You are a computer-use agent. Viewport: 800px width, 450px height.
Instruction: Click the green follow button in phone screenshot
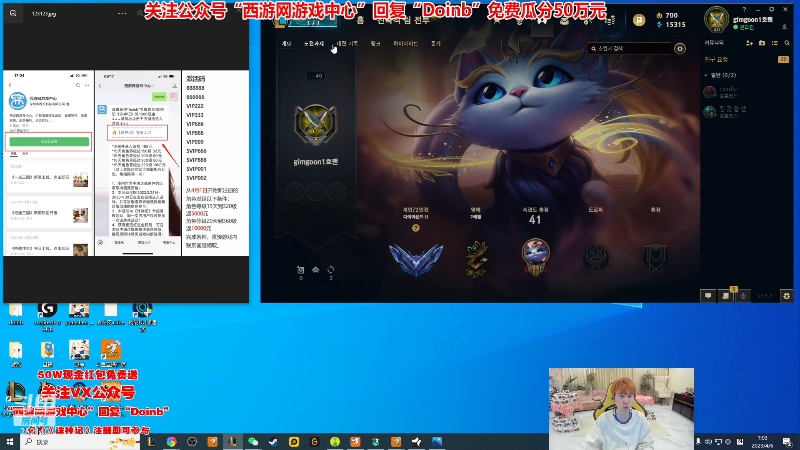click(x=49, y=141)
